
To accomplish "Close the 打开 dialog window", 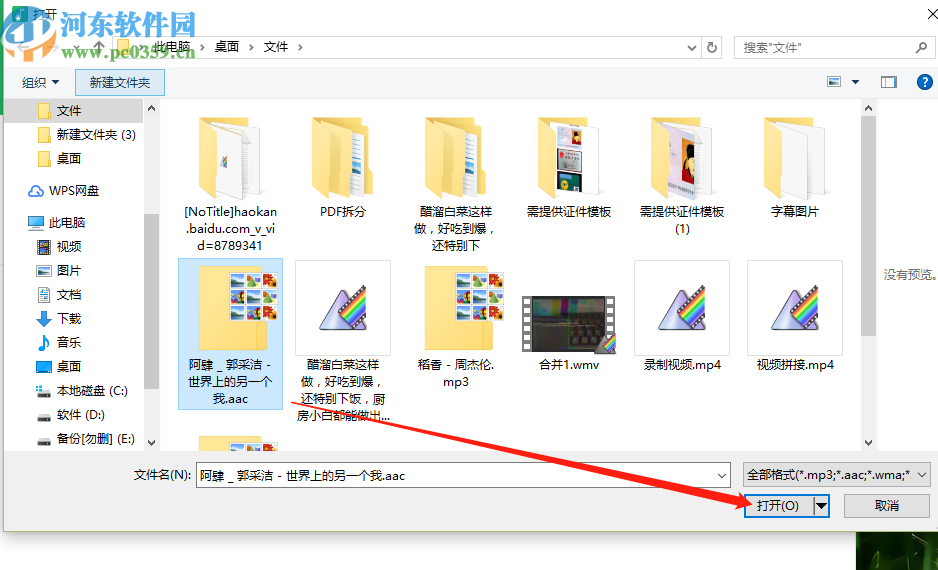I will click(932, 14).
